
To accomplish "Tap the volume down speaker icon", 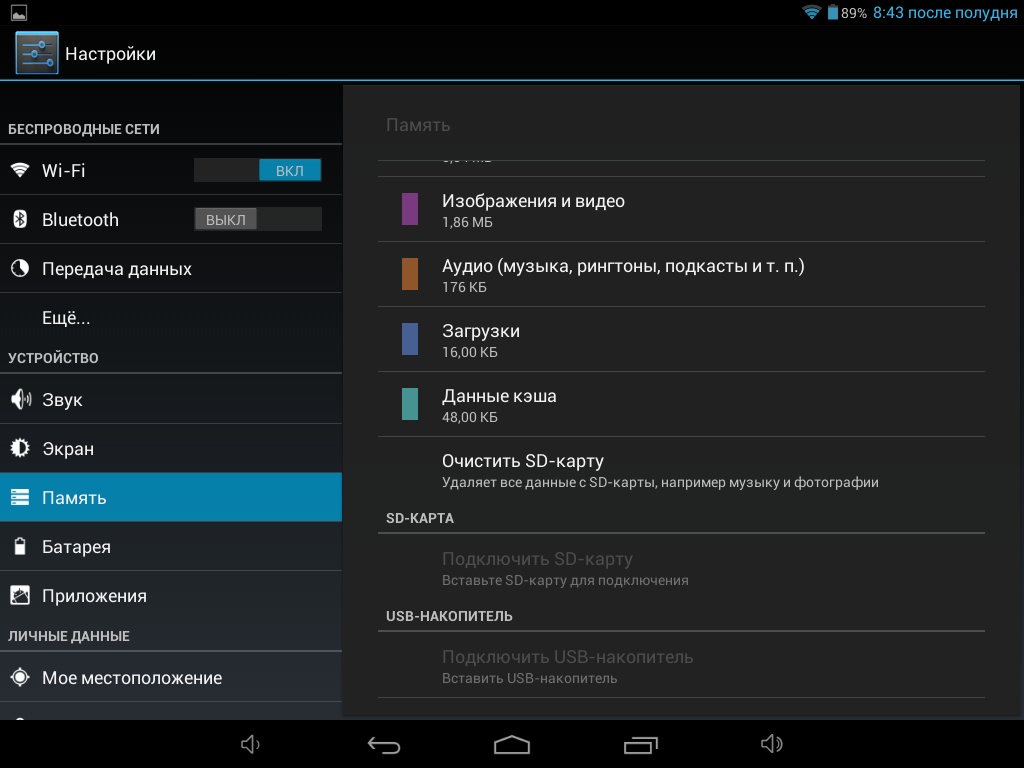I will [x=251, y=744].
